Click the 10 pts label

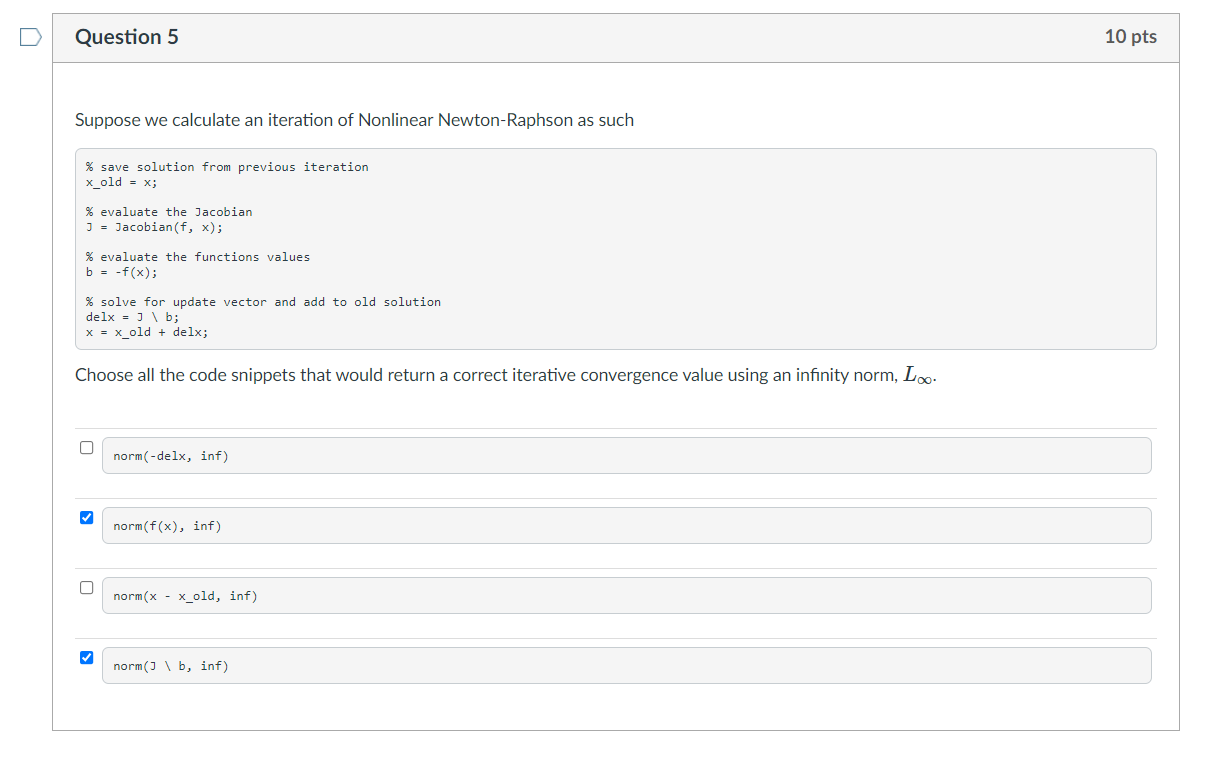1131,36
